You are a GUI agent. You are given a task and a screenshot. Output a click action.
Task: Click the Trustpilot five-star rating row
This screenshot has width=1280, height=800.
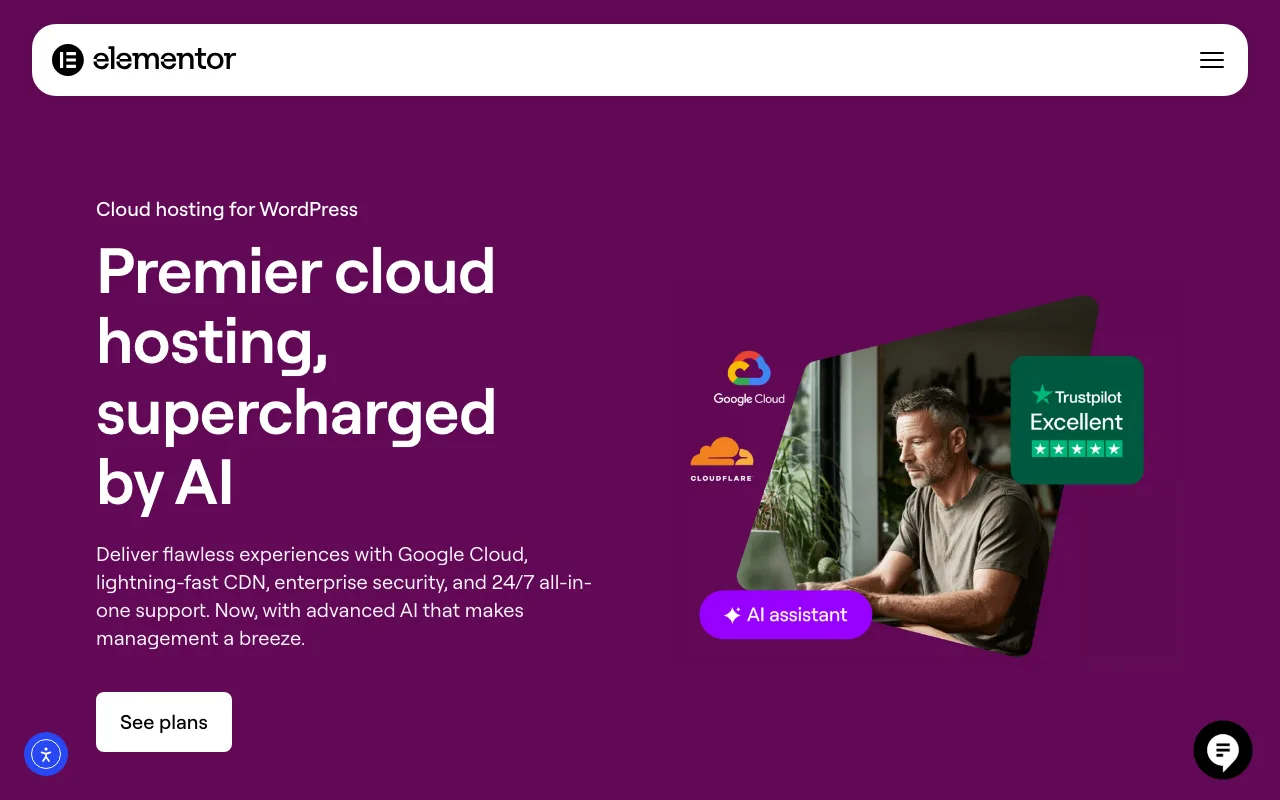(x=1077, y=449)
